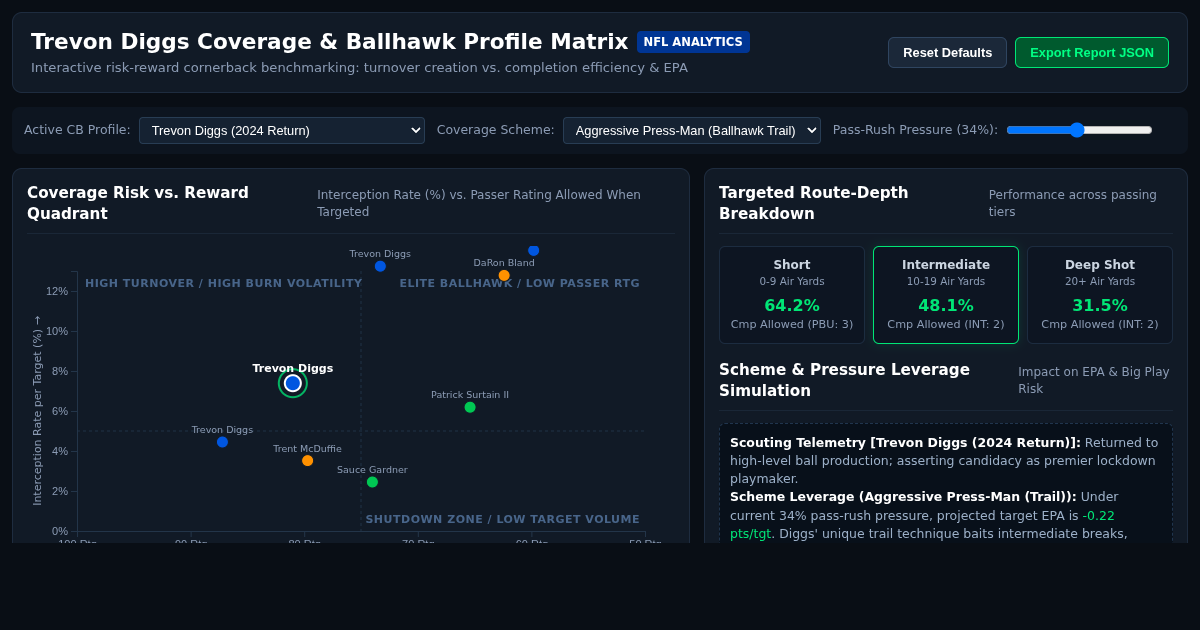This screenshot has width=1200, height=630.
Task: Click the 31.5% completion value
Action: pos(1100,306)
